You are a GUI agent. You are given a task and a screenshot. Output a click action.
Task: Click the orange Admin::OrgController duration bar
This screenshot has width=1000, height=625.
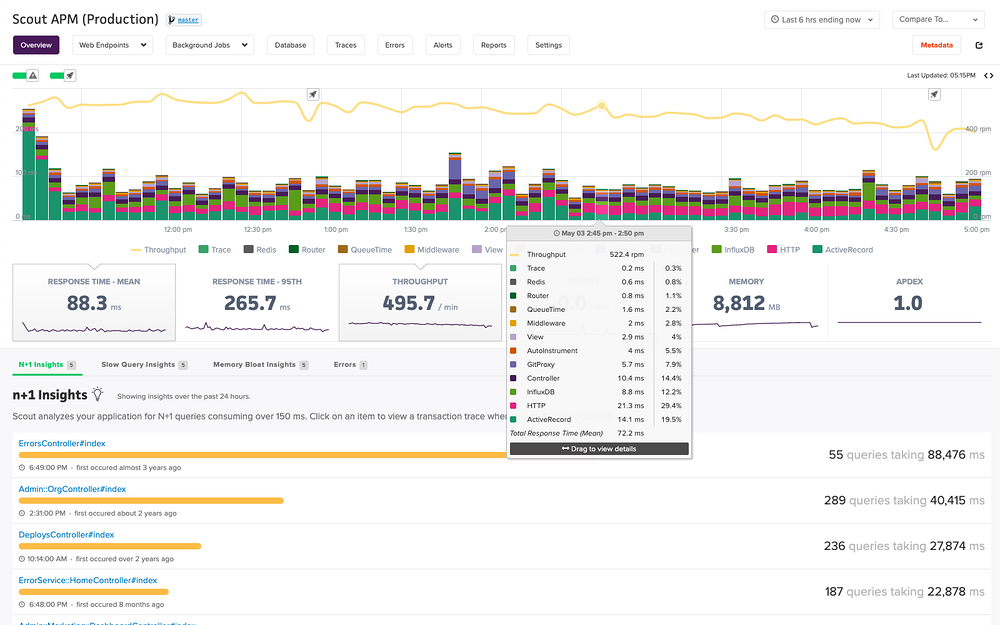(x=151, y=501)
